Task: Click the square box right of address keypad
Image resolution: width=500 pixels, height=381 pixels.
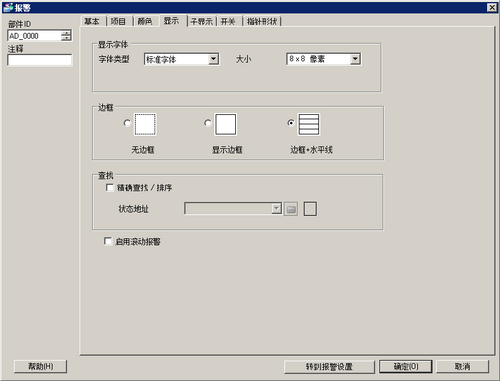Action: (x=310, y=209)
